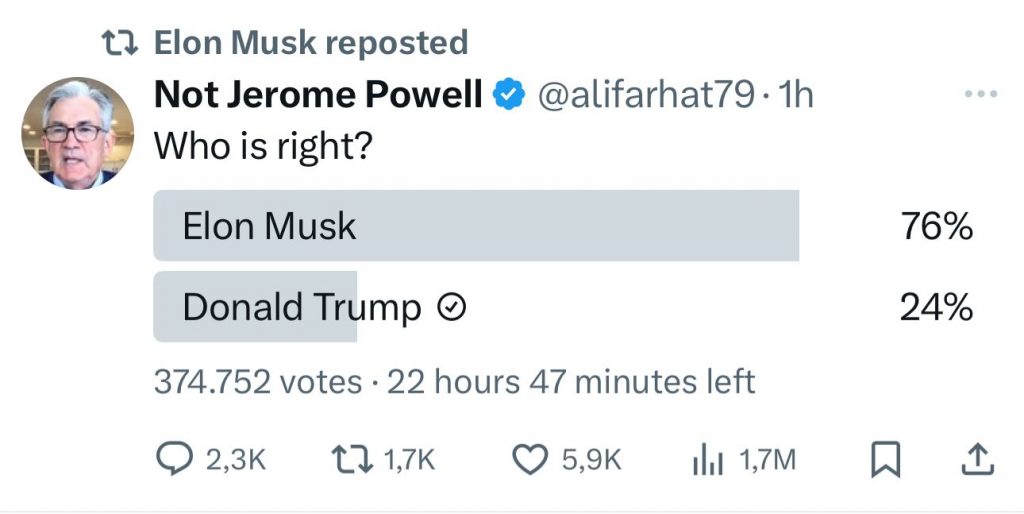Bookmark this post
Image resolution: width=1024 pixels, height=514 pixels.
click(x=886, y=460)
